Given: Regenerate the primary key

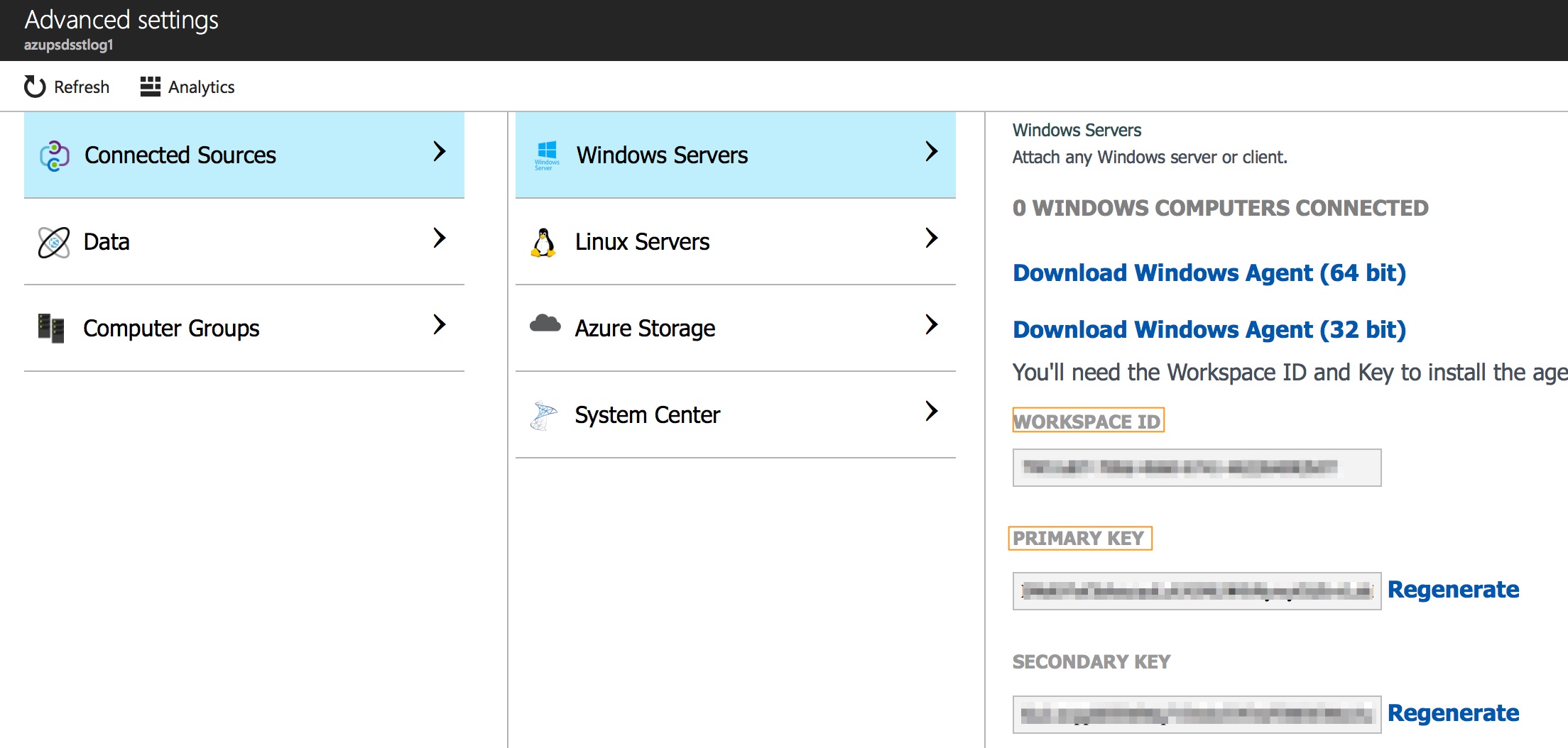Looking at the screenshot, I should 1453,590.
